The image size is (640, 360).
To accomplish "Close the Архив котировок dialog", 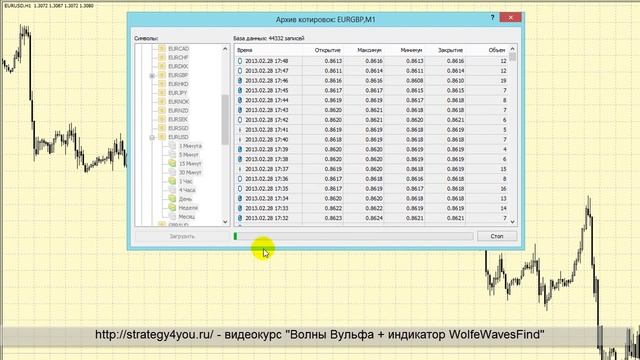I will click(510, 18).
